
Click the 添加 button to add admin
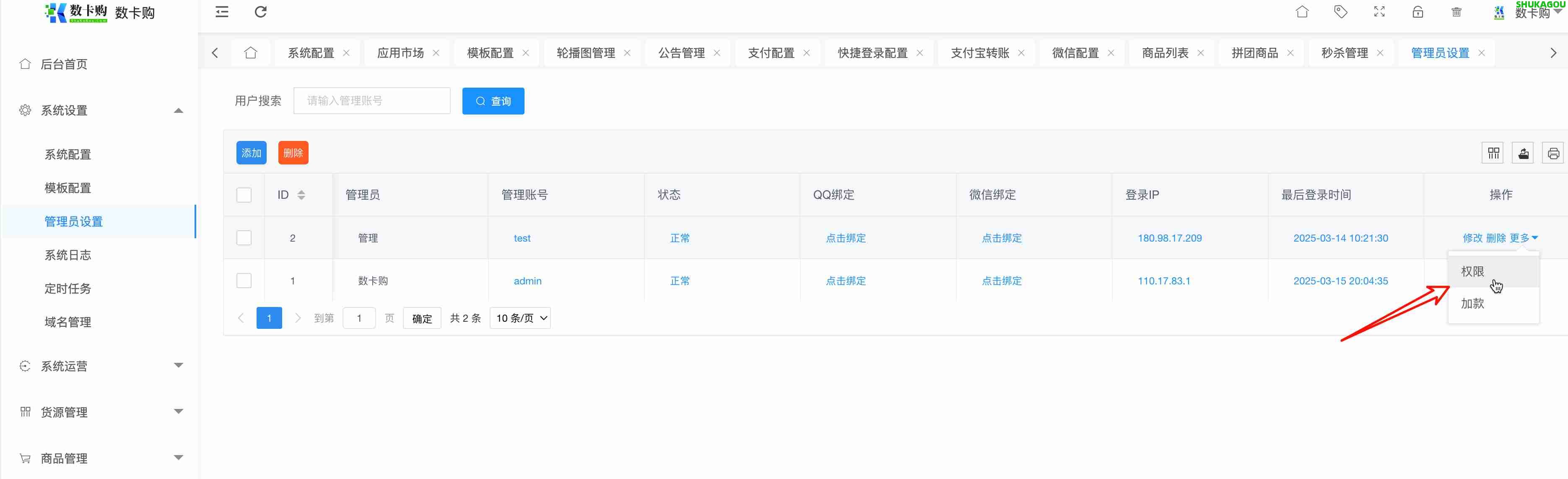click(x=251, y=153)
